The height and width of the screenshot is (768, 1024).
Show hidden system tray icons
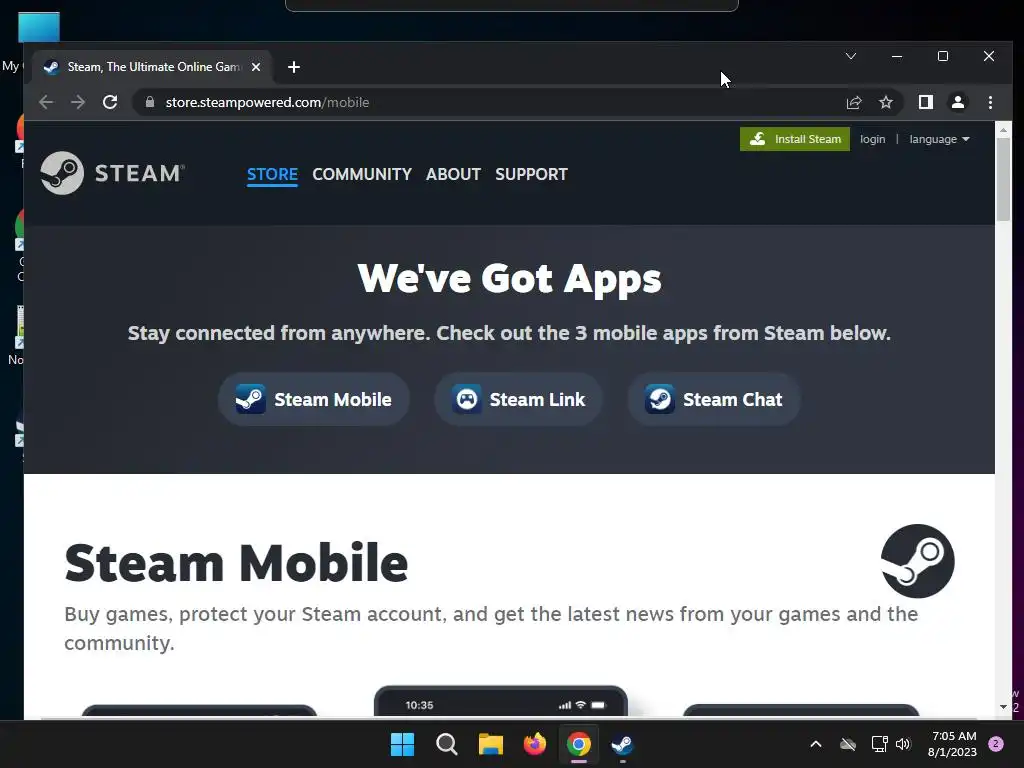[816, 744]
